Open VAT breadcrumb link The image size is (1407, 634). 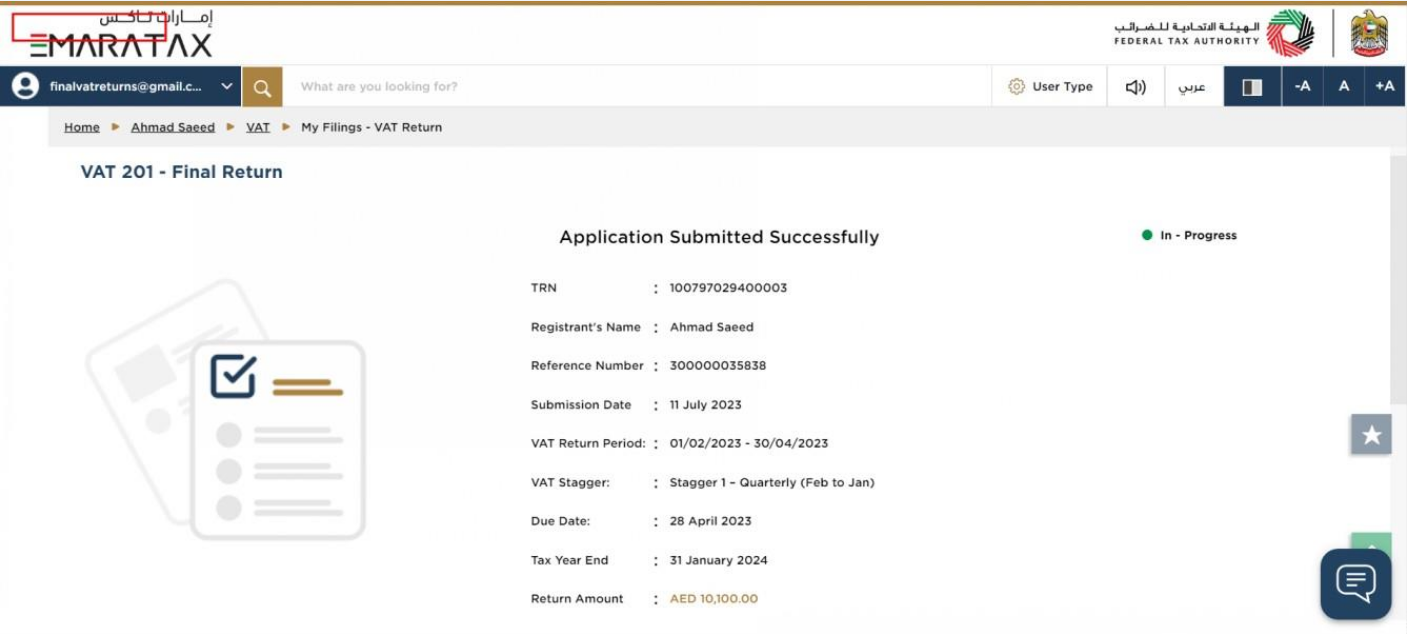[x=258, y=127]
